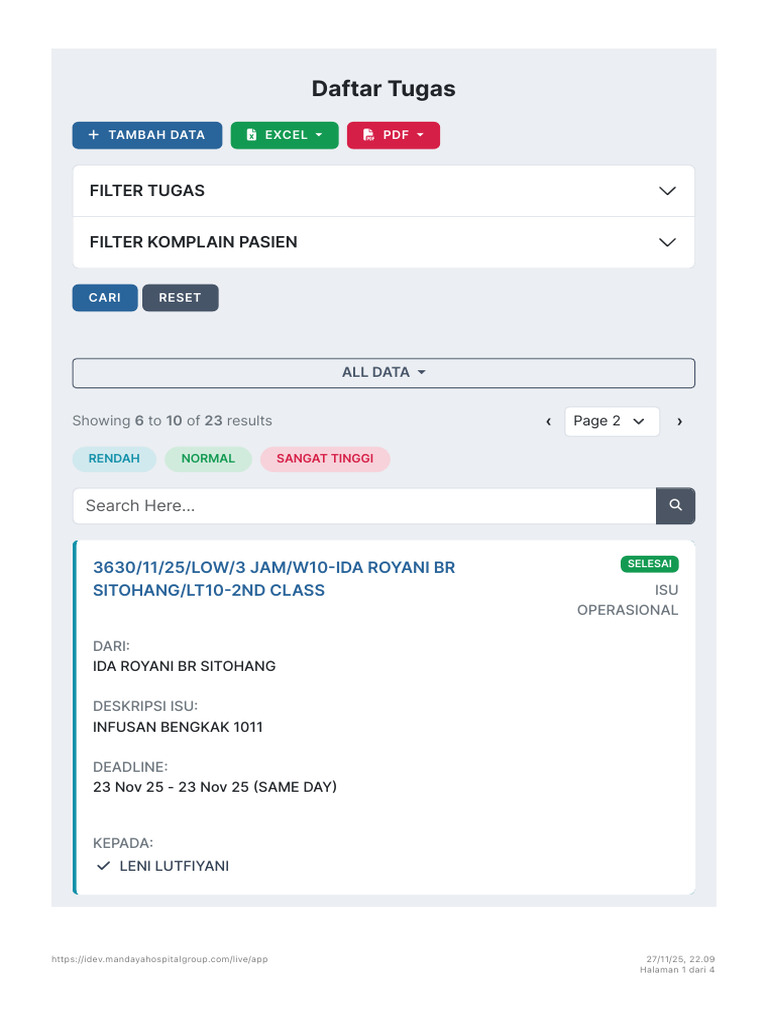Open the Page 2 selector
The image size is (768, 1024).
coord(612,421)
